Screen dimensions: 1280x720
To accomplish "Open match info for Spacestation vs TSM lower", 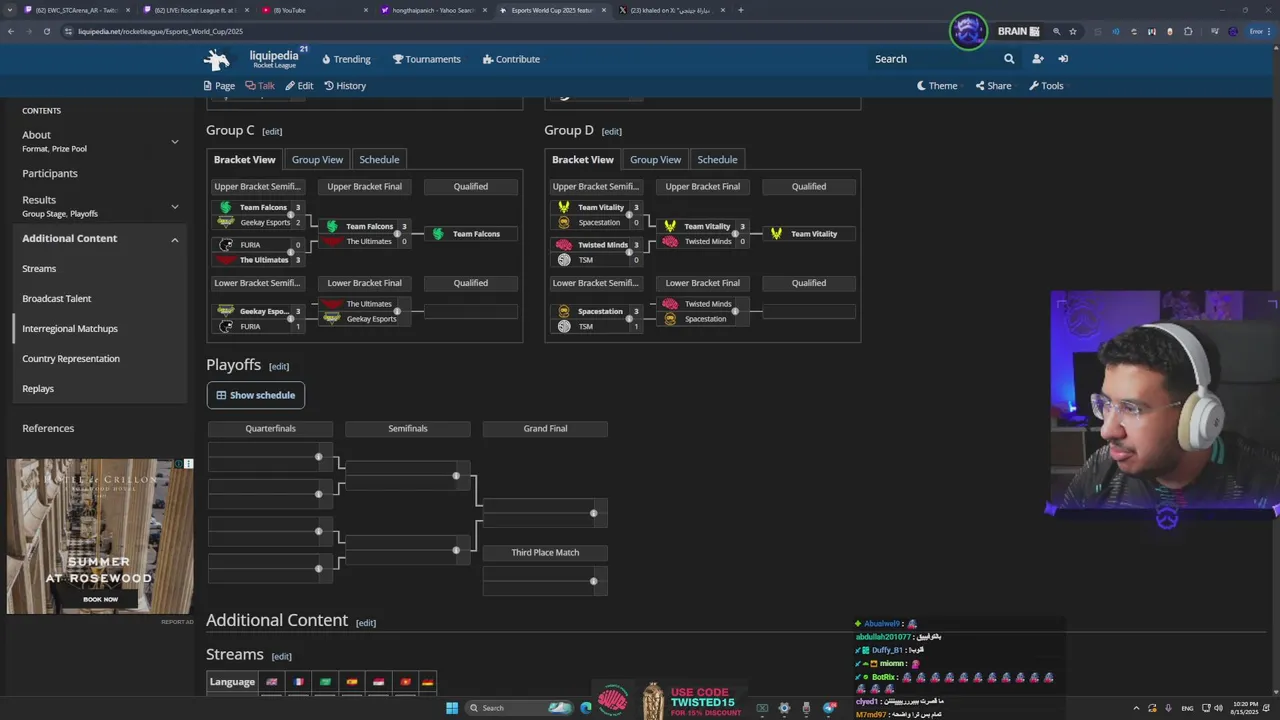I will click(629, 319).
